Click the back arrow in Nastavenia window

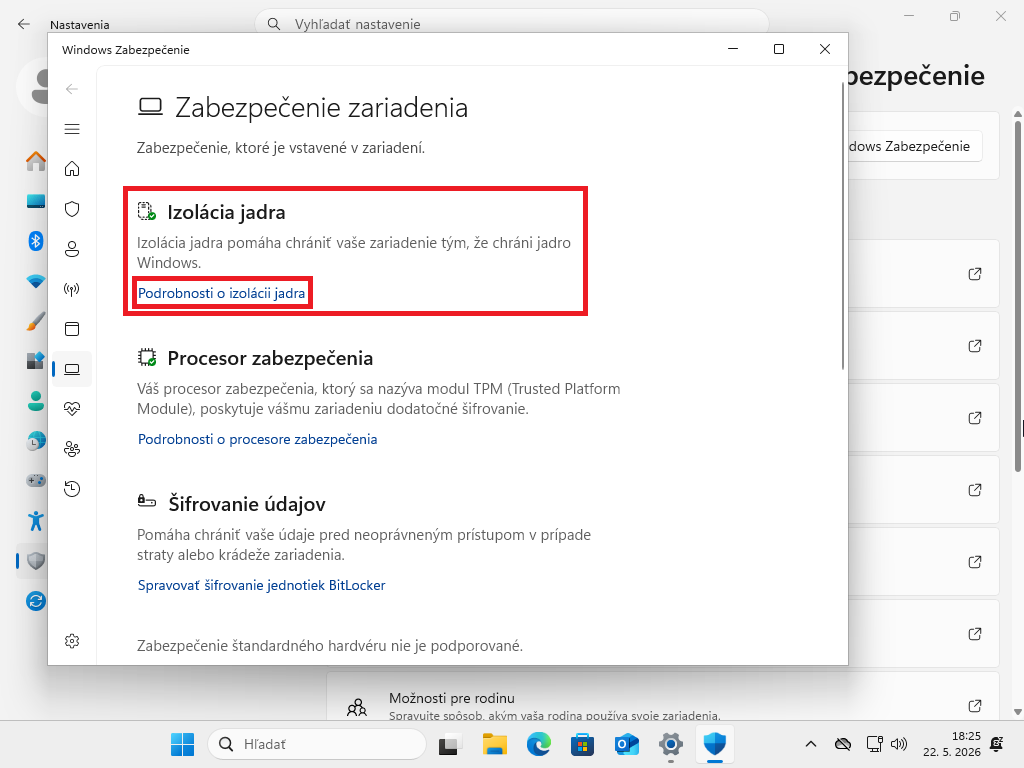tap(24, 24)
